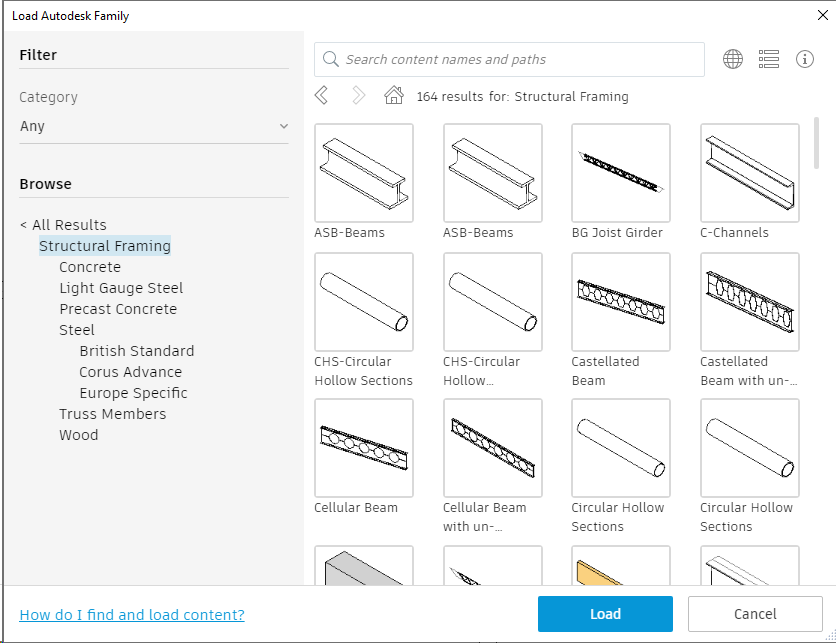Viewport: 836px width, 643px height.
Task: Open the globe region selector icon
Action: click(733, 59)
